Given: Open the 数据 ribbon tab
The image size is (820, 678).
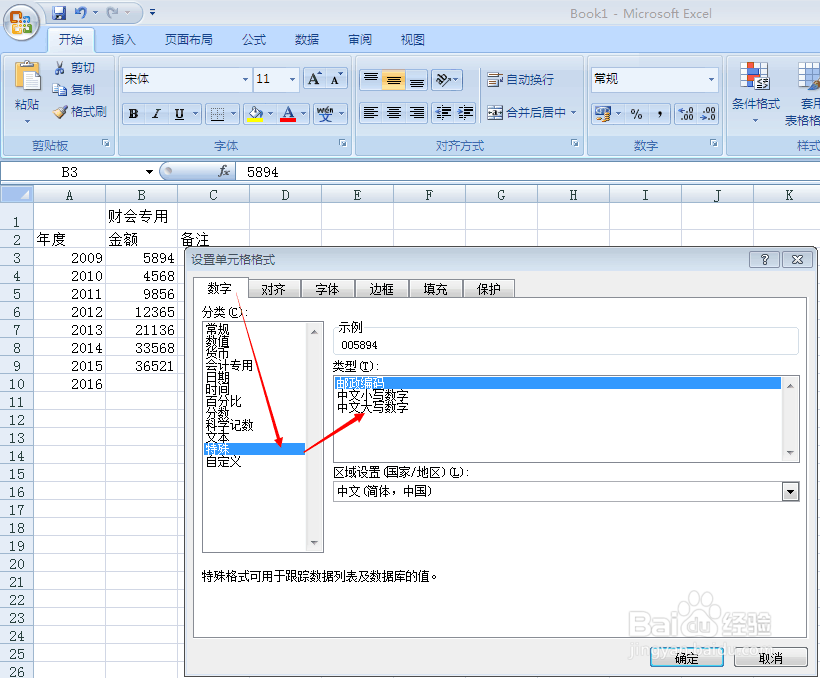Looking at the screenshot, I should pos(306,40).
